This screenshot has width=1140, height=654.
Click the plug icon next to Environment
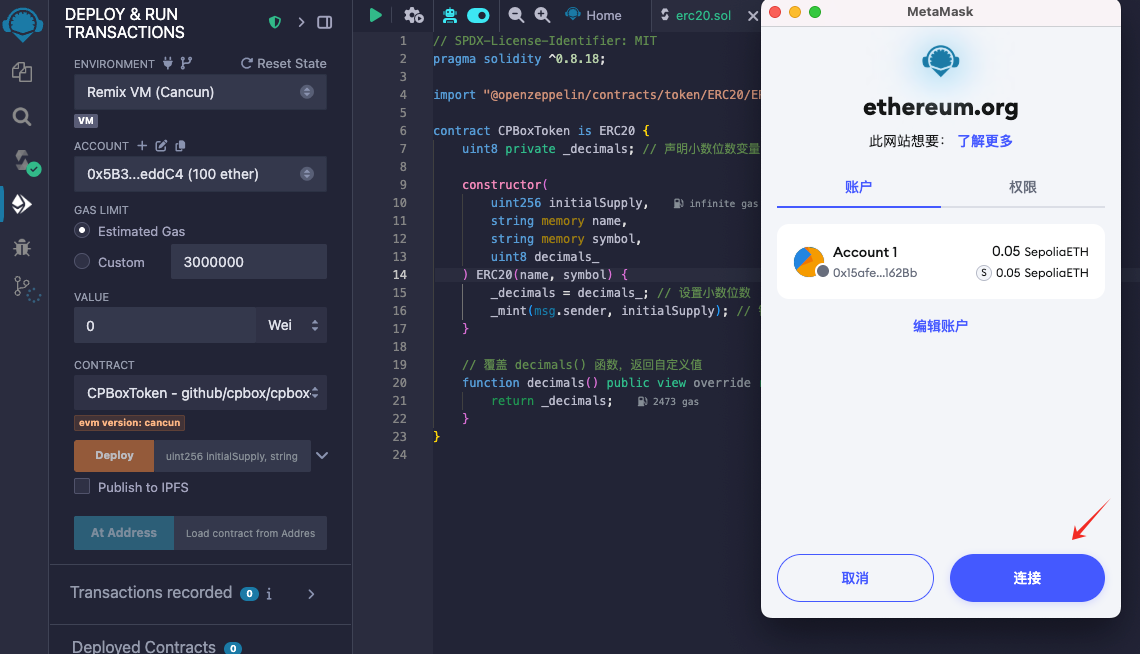(x=168, y=63)
